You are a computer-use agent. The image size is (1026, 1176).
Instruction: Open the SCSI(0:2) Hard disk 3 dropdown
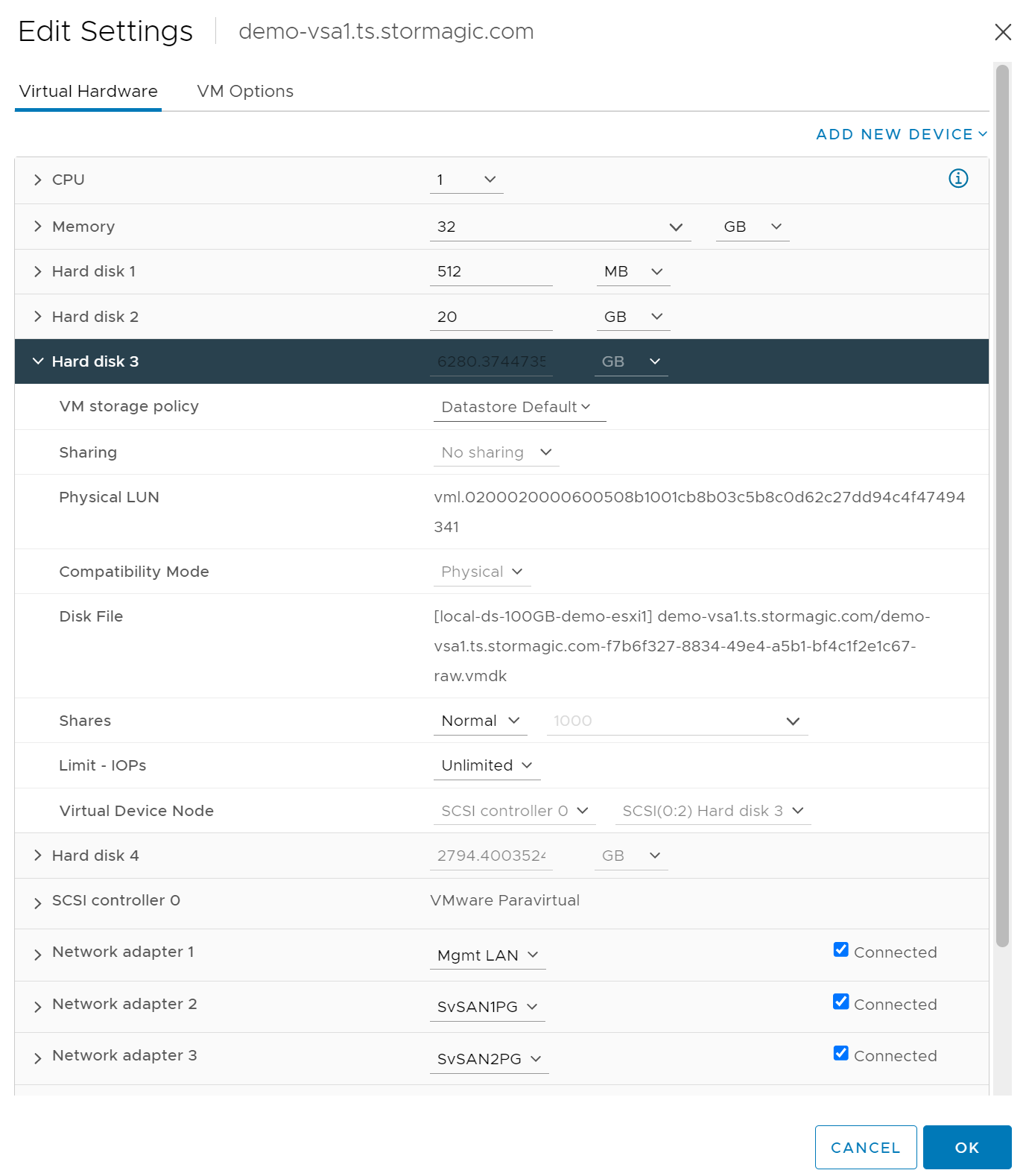(x=713, y=811)
